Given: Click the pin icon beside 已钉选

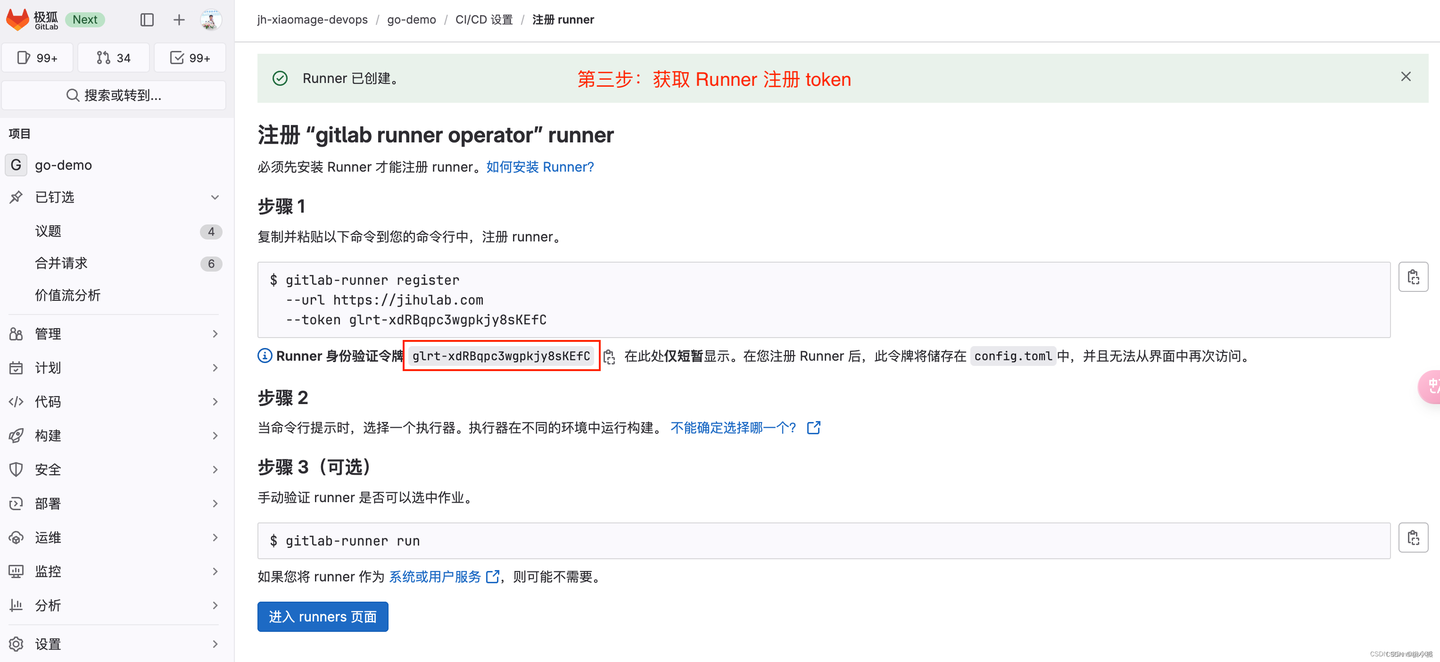Looking at the screenshot, I should click(16, 197).
